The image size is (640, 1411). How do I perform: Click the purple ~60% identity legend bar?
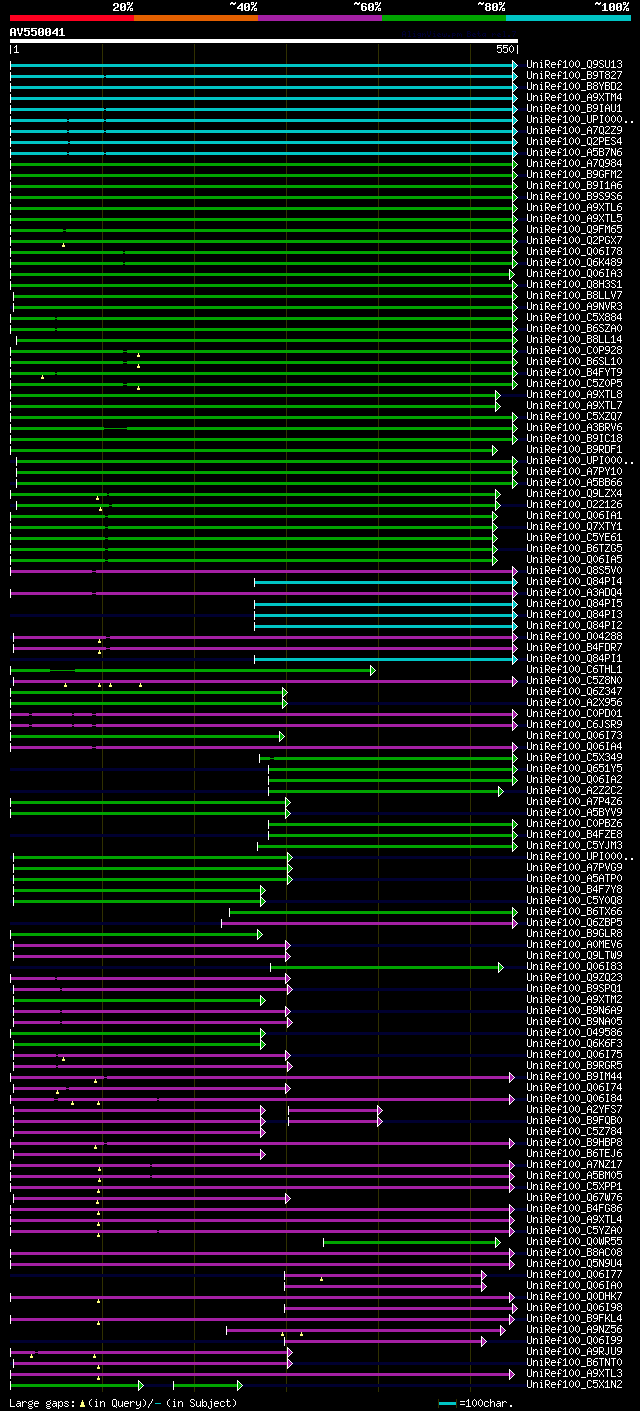coord(320,18)
